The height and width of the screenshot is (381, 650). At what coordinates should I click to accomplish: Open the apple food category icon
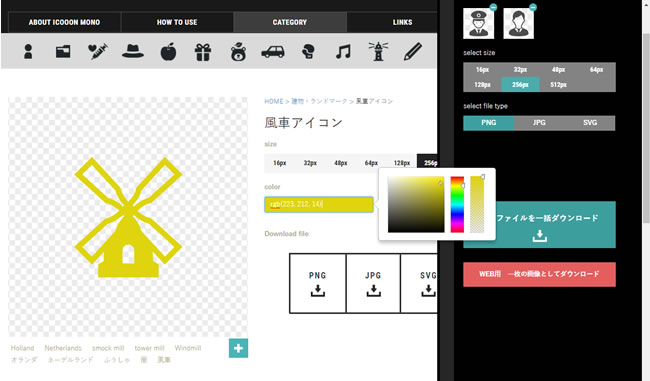[168, 52]
